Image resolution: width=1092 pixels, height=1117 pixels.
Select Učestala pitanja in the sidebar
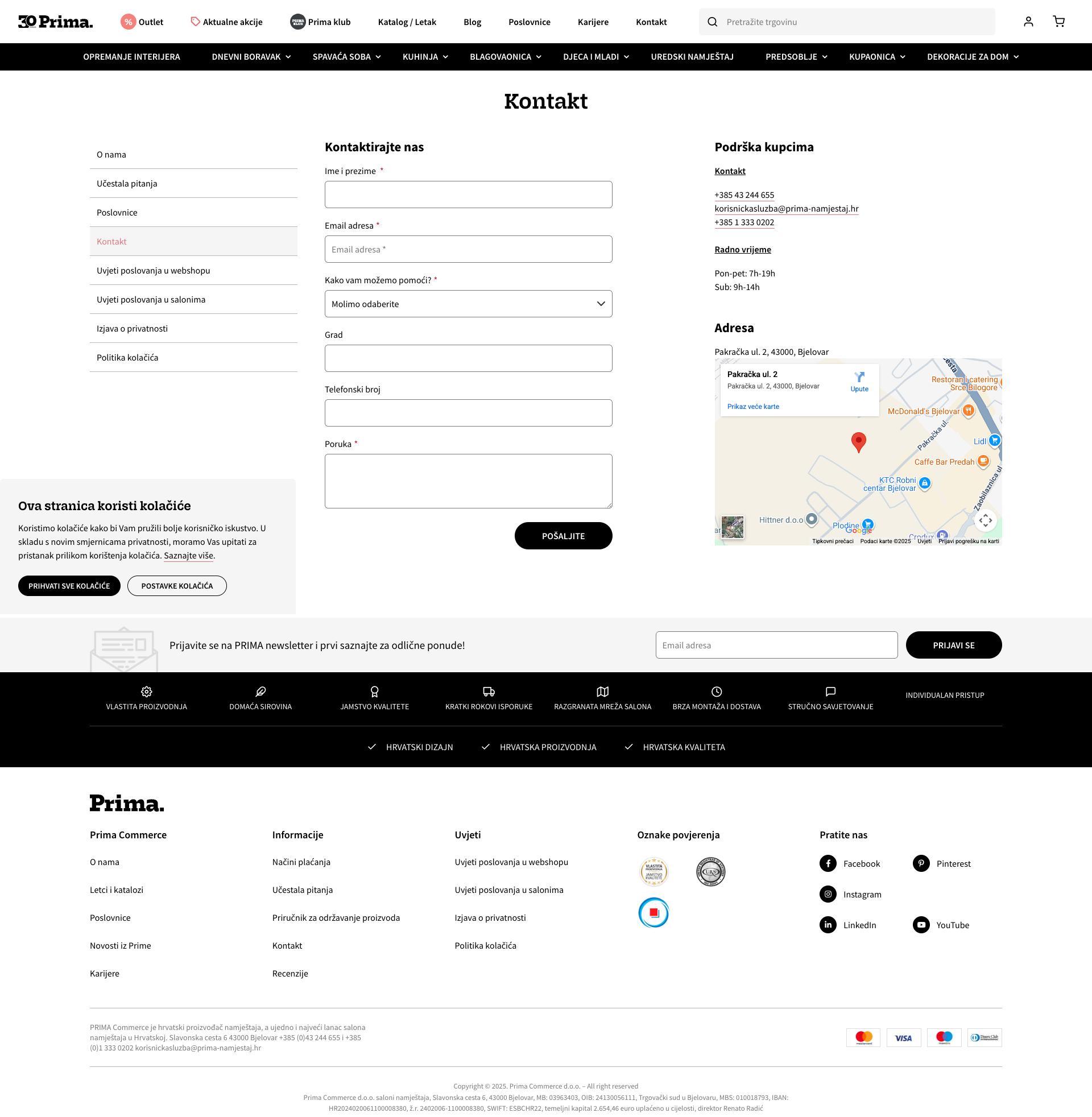[127, 184]
